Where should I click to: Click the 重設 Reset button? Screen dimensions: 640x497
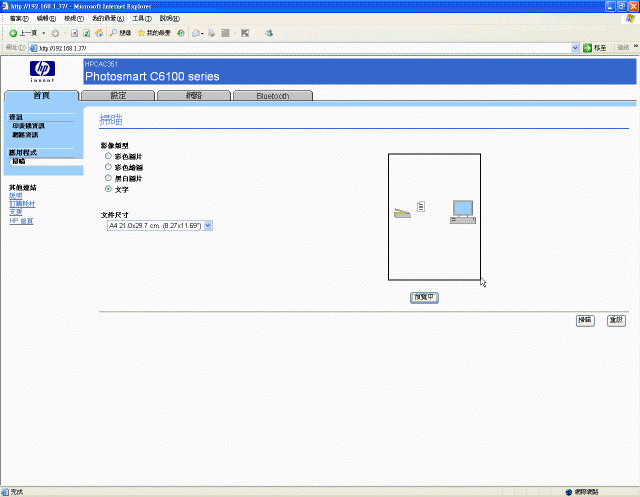616,320
